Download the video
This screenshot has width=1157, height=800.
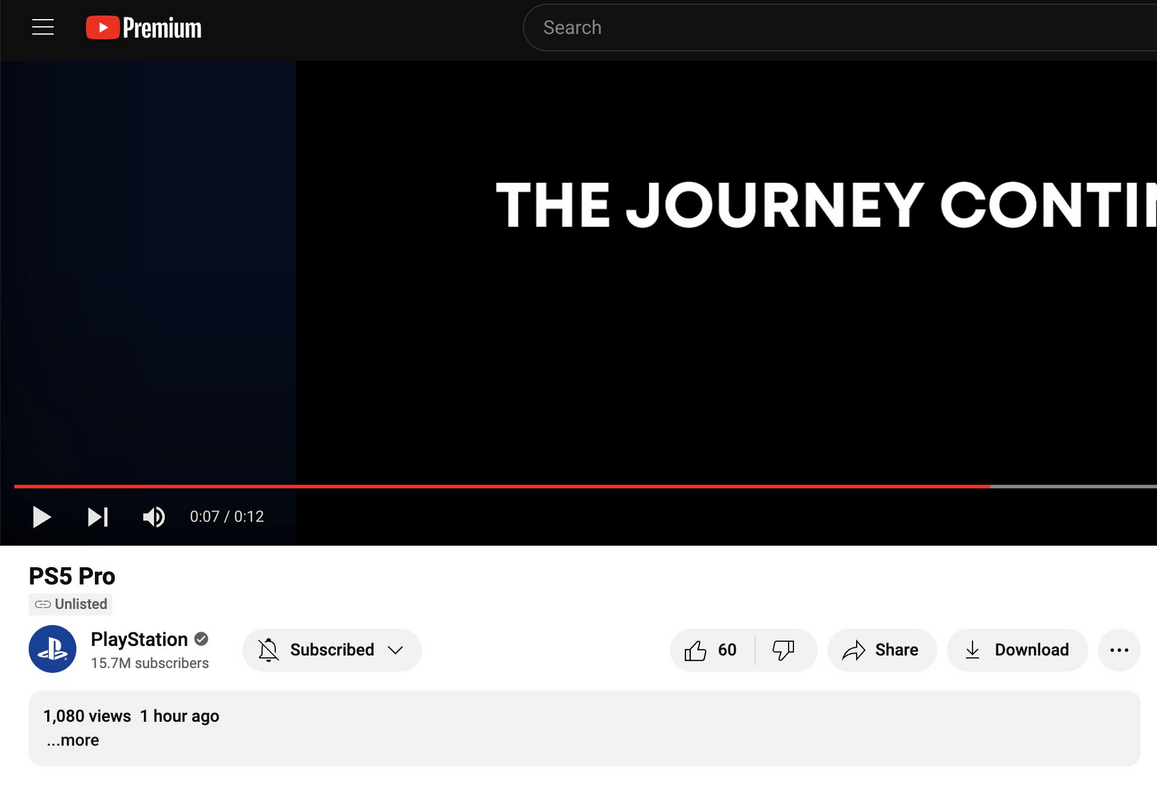click(x=1018, y=649)
